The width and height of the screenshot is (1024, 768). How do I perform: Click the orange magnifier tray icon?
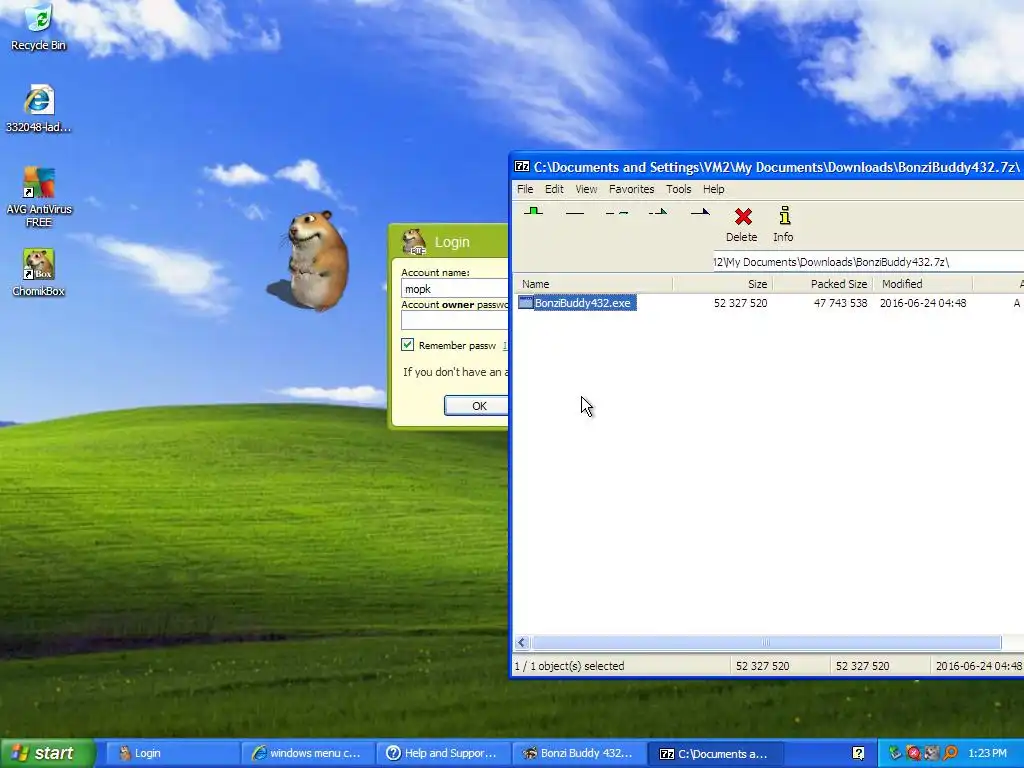950,753
